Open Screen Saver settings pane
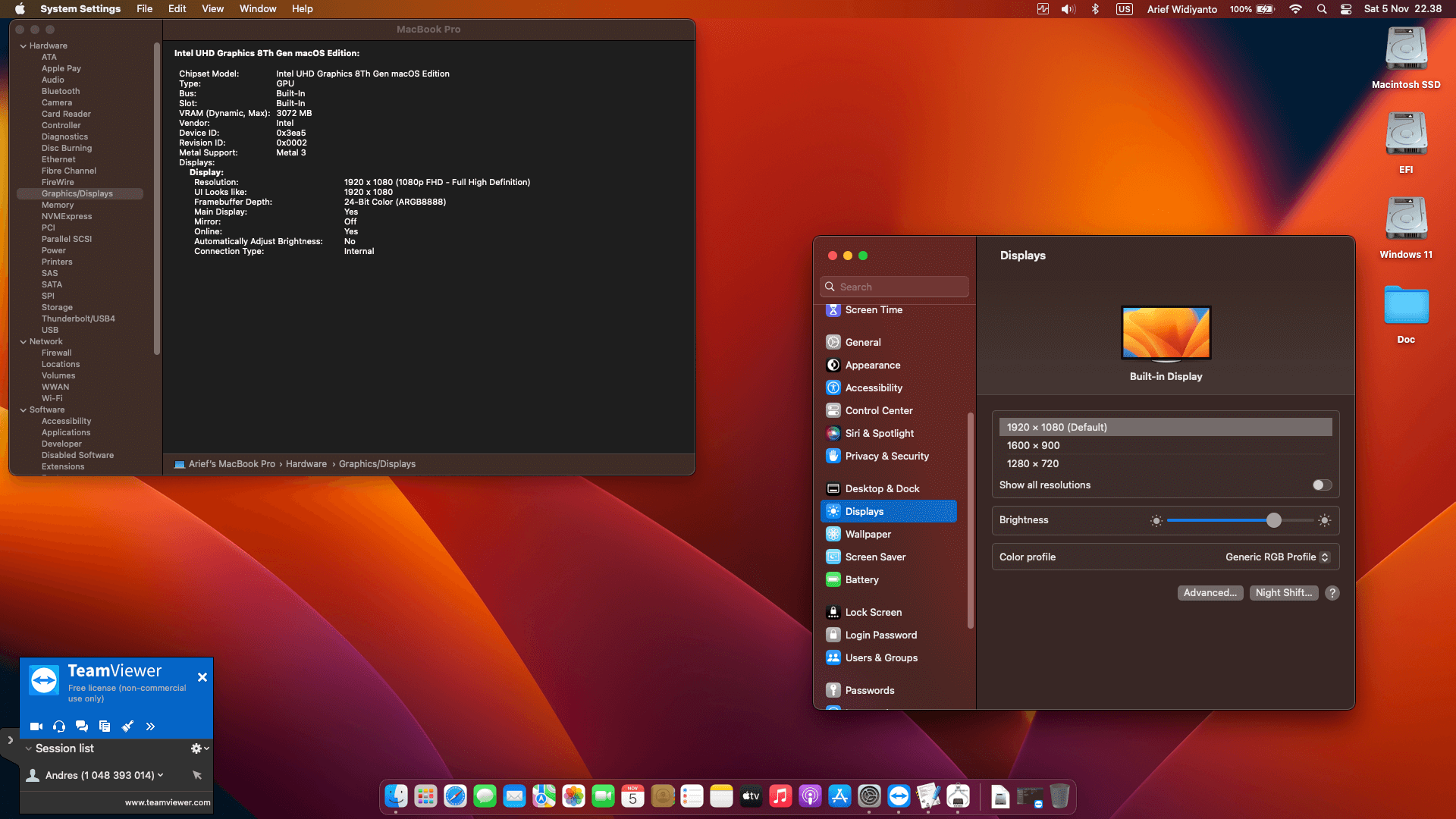The image size is (1456, 819). pyautogui.click(x=888, y=557)
